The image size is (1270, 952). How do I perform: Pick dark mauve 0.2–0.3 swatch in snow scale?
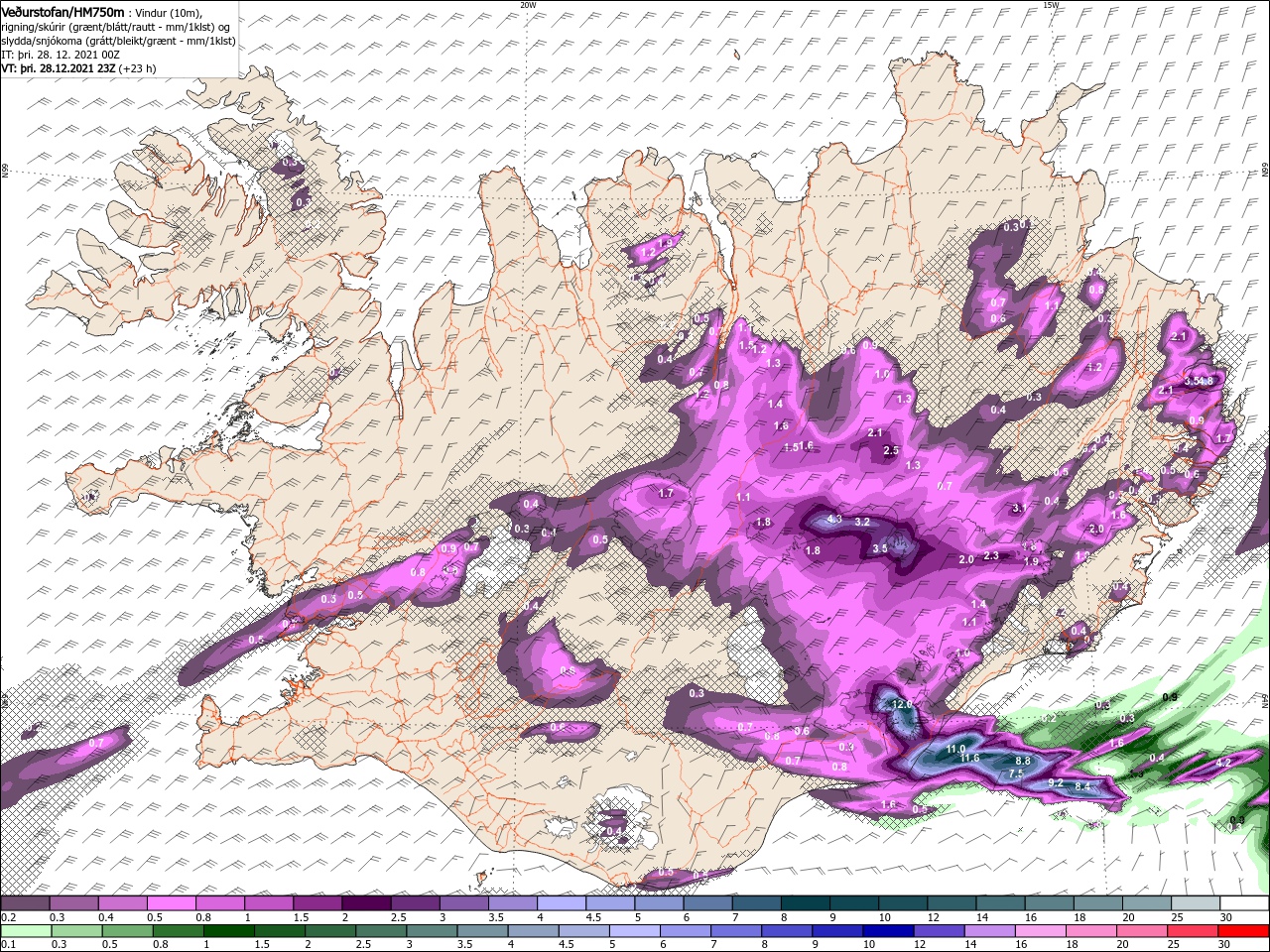(x=26, y=903)
